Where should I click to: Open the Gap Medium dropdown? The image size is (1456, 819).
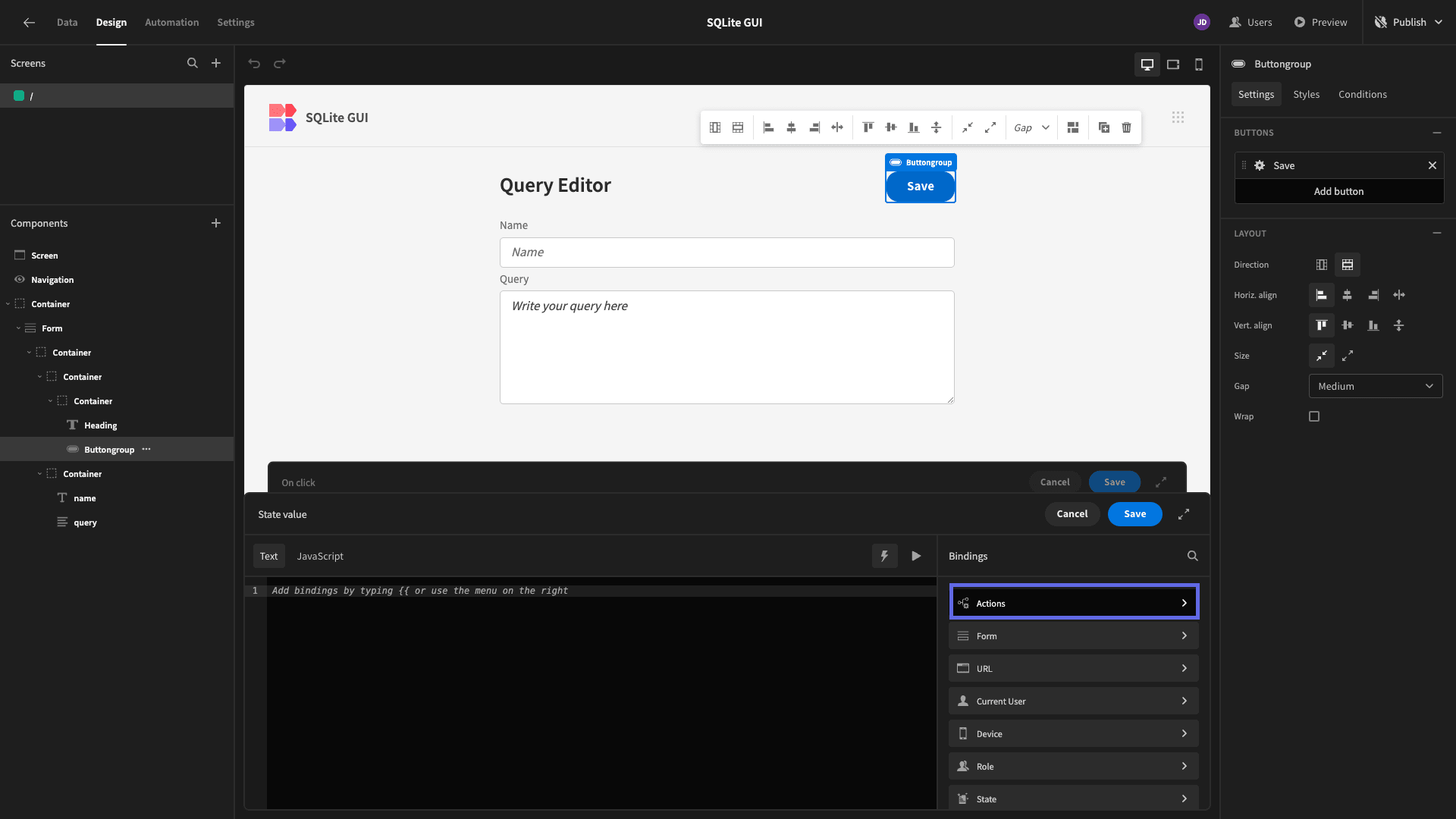1376,386
